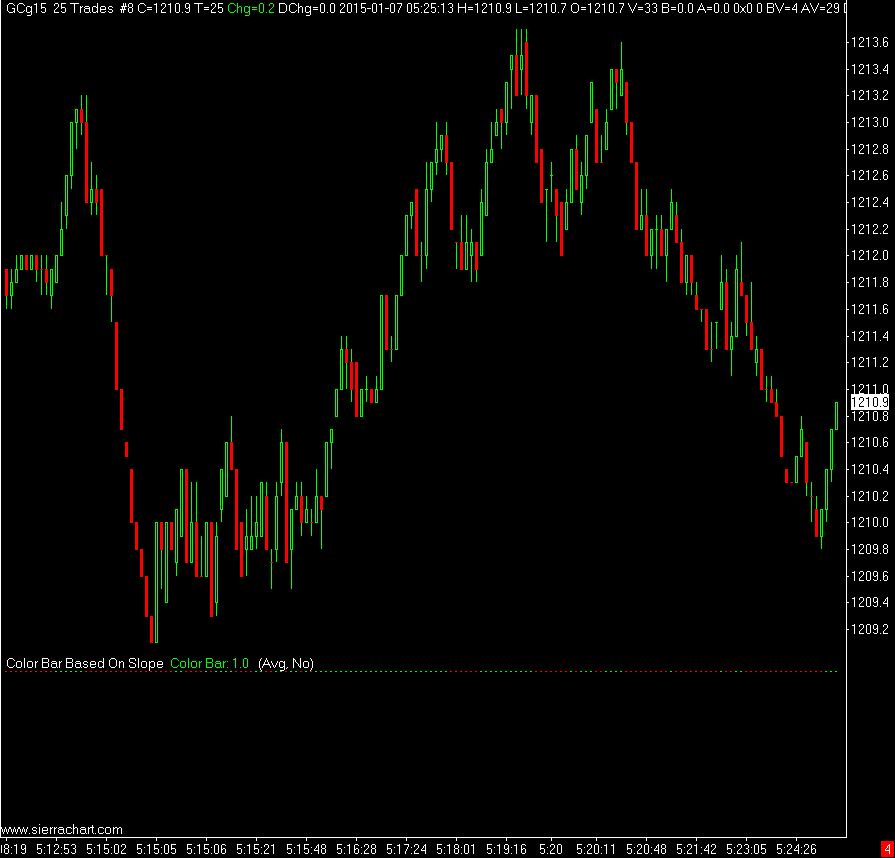Click the highlighted 1210.9 last price box

[x=870, y=402]
